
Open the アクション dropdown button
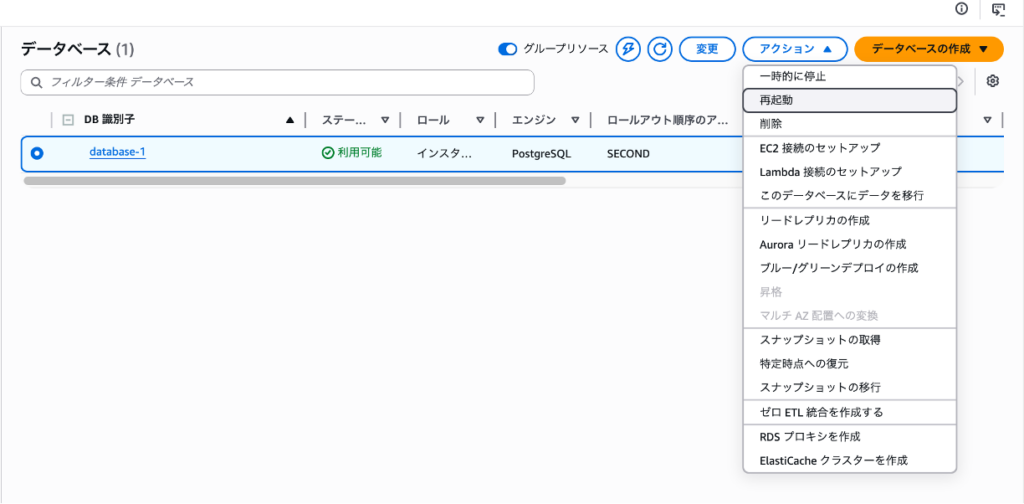(795, 49)
